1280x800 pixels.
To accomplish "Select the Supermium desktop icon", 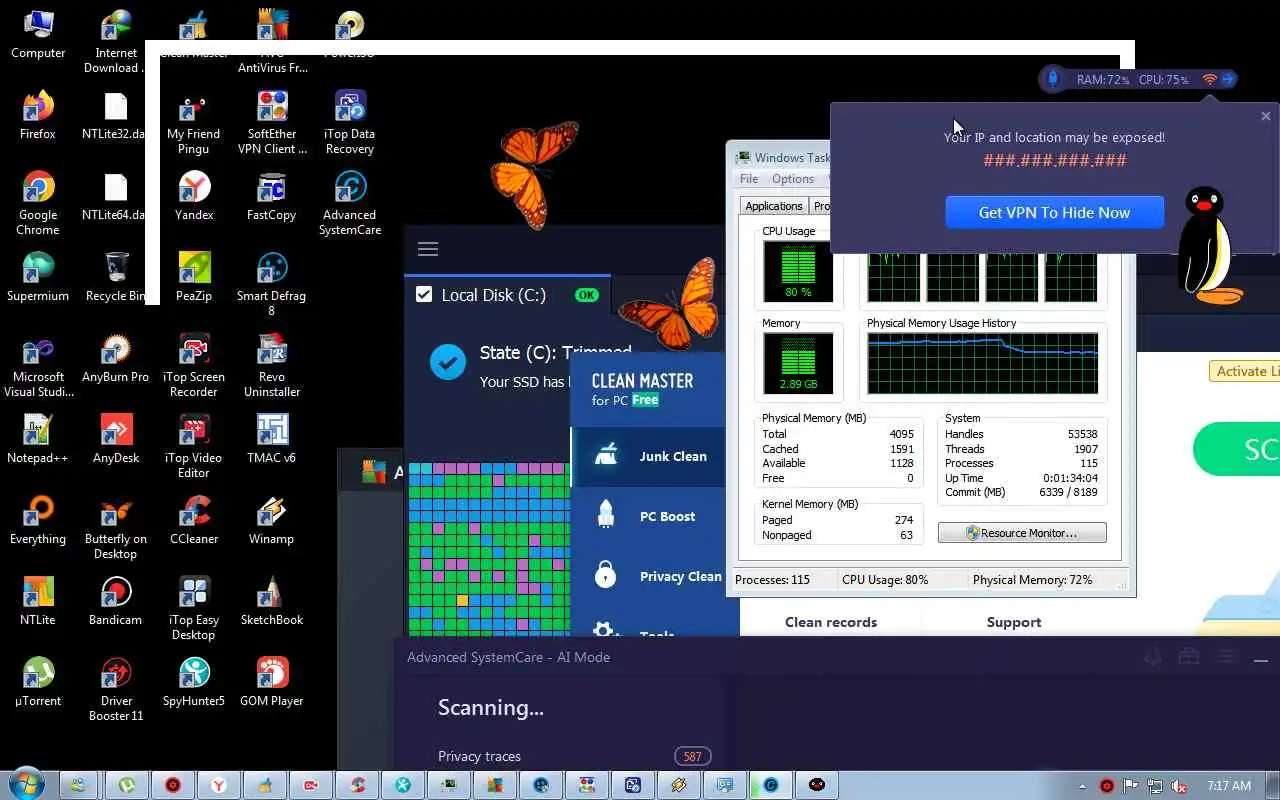I will point(38,278).
